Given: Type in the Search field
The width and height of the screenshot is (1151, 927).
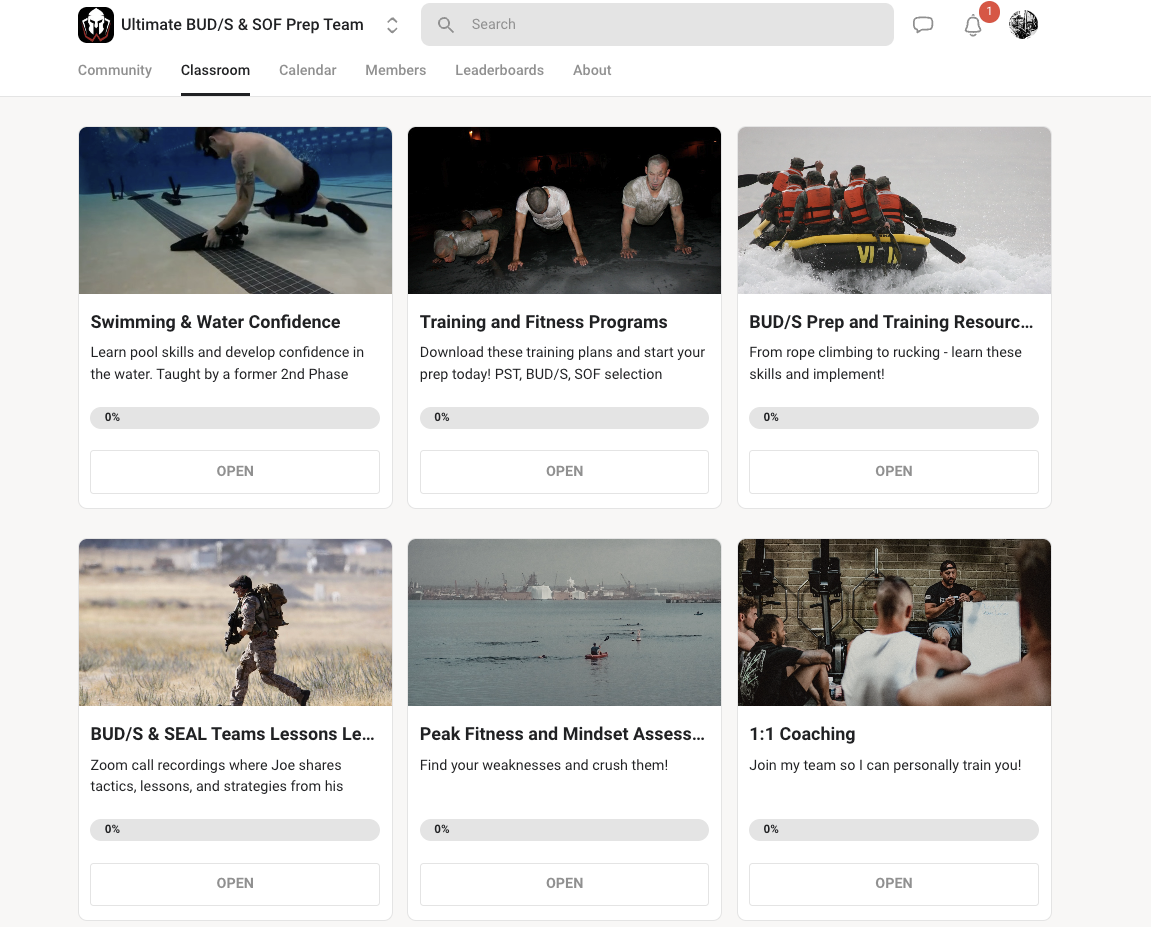Looking at the screenshot, I should coord(670,25).
